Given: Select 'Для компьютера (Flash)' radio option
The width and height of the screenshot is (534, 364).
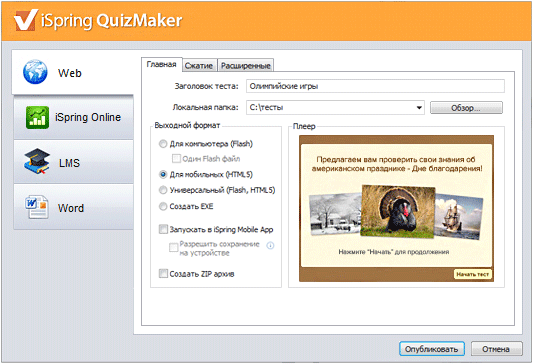Looking at the screenshot, I should (x=163, y=144).
